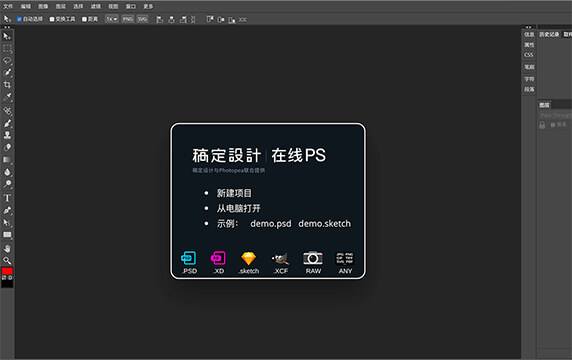This screenshot has width=572, height=360.
Task: Select the Path Selection arrow tool
Action: 7,222
